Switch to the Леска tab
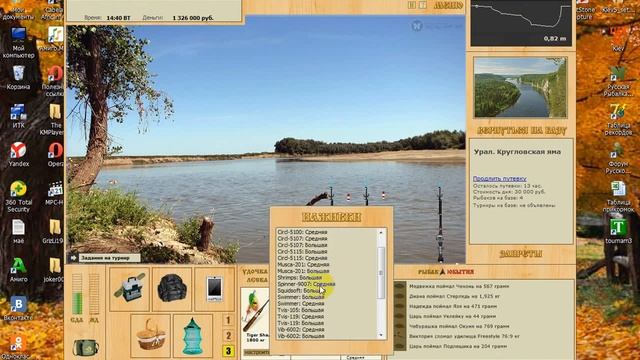The height and width of the screenshot is (360, 640). pos(257,280)
